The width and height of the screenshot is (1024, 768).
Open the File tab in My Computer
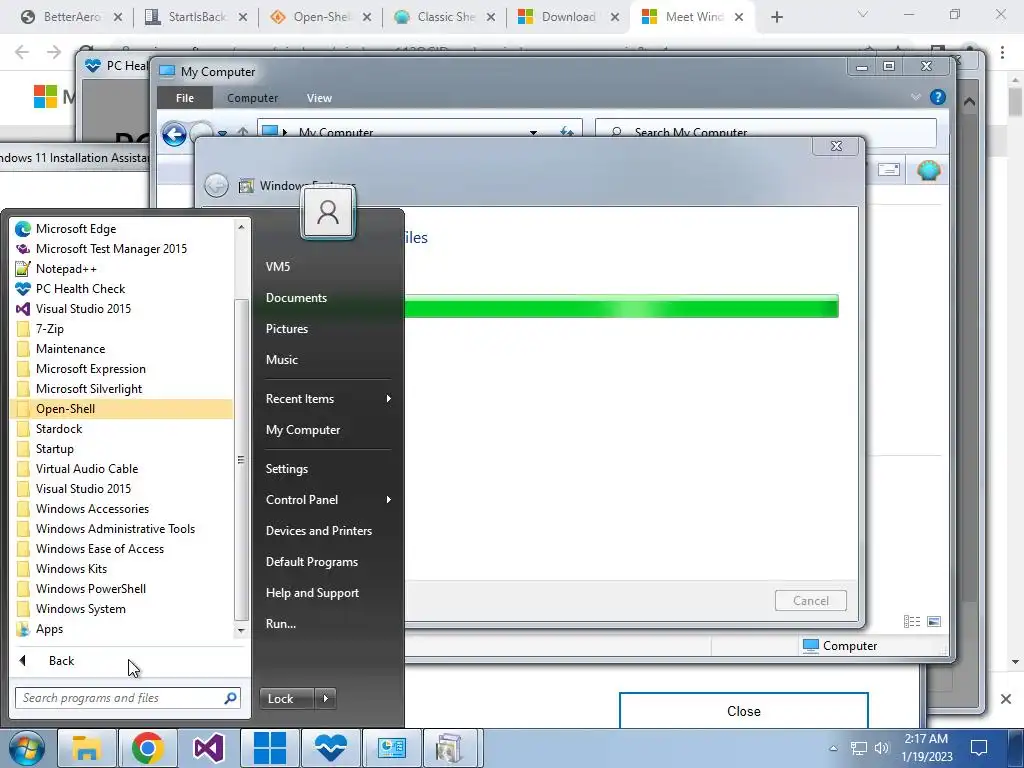point(185,98)
